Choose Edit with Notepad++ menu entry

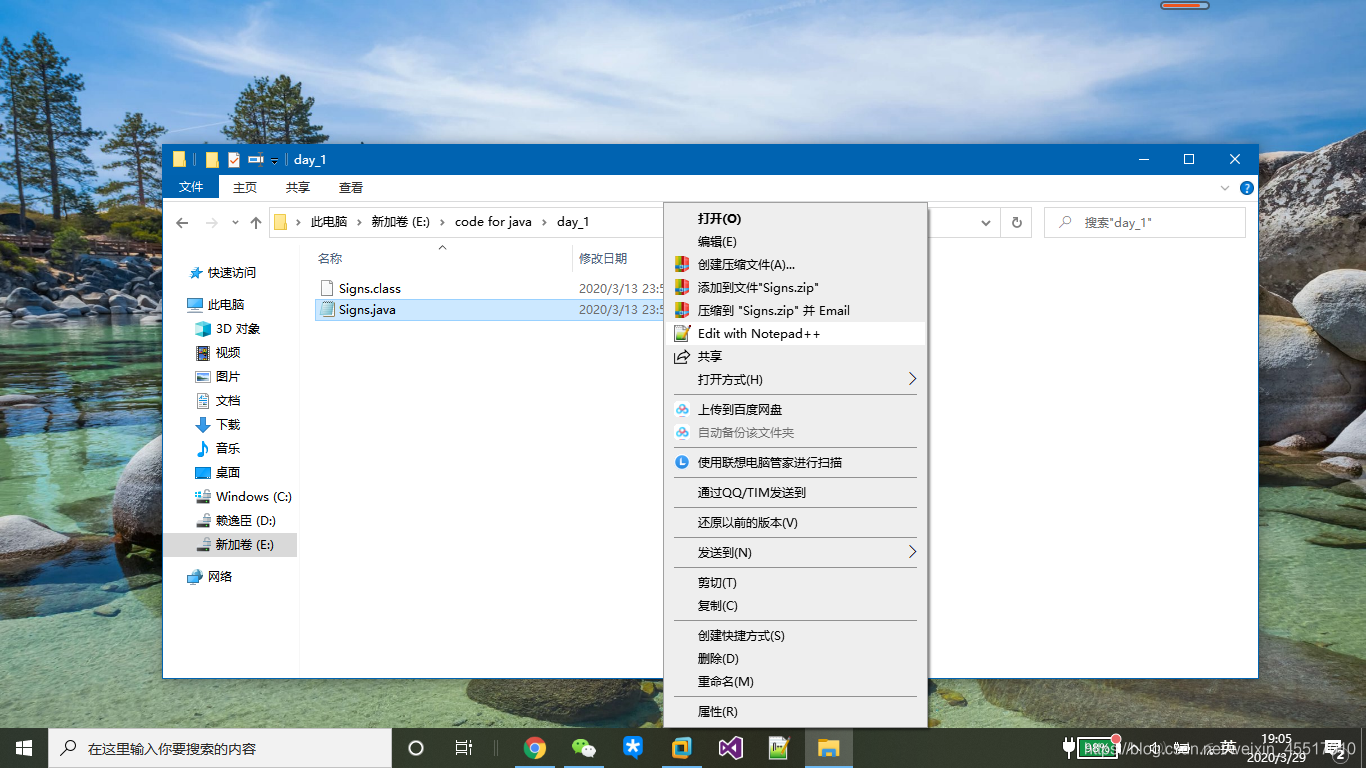(x=796, y=333)
